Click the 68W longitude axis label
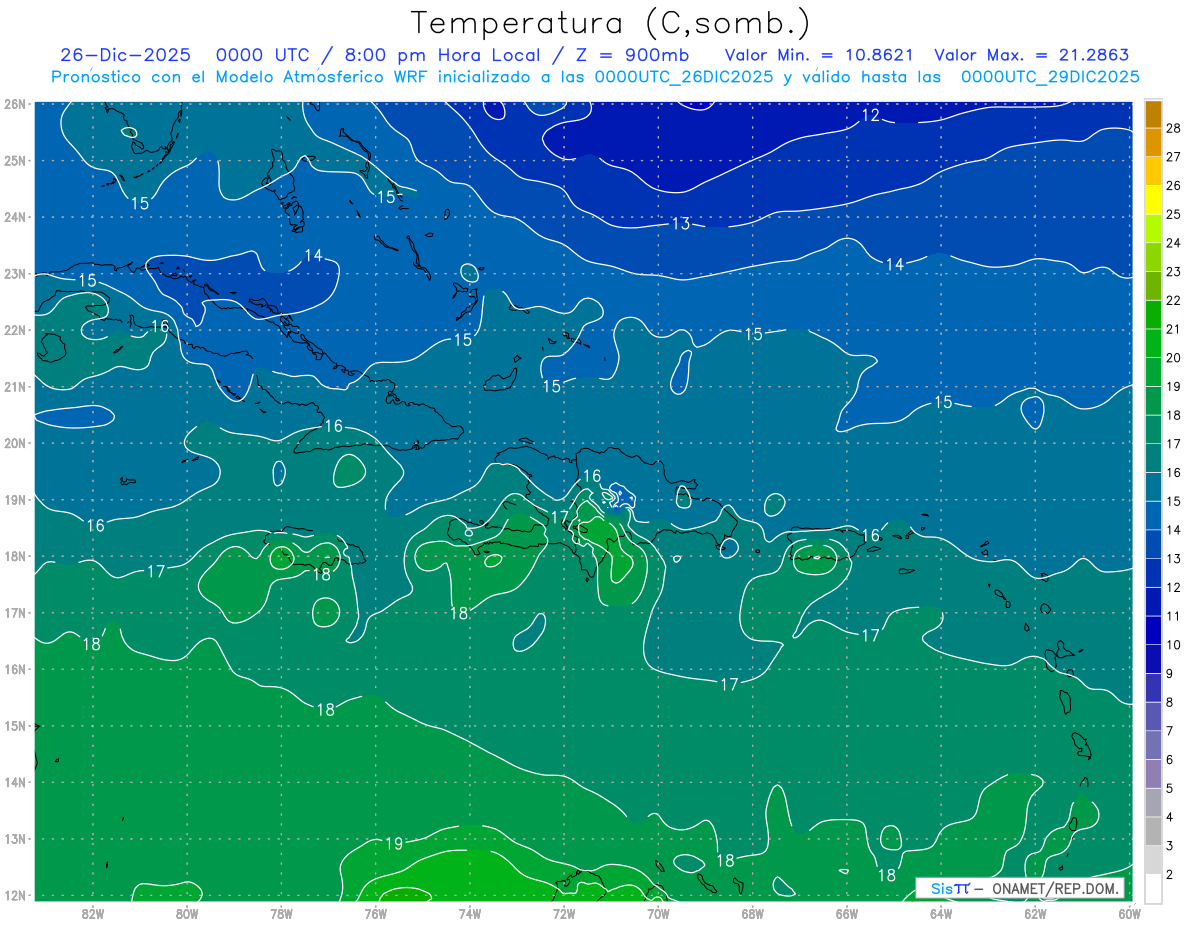 coord(753,912)
